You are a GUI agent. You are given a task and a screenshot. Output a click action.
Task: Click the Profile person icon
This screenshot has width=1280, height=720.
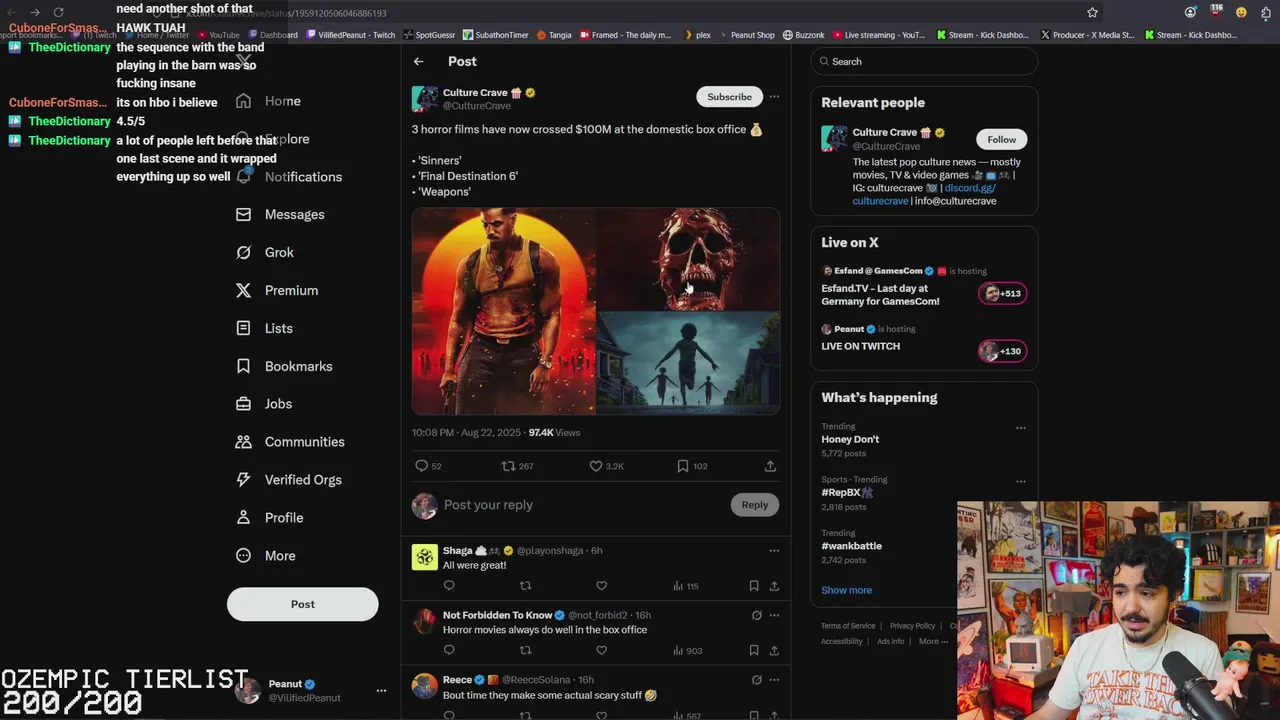pyautogui.click(x=243, y=518)
